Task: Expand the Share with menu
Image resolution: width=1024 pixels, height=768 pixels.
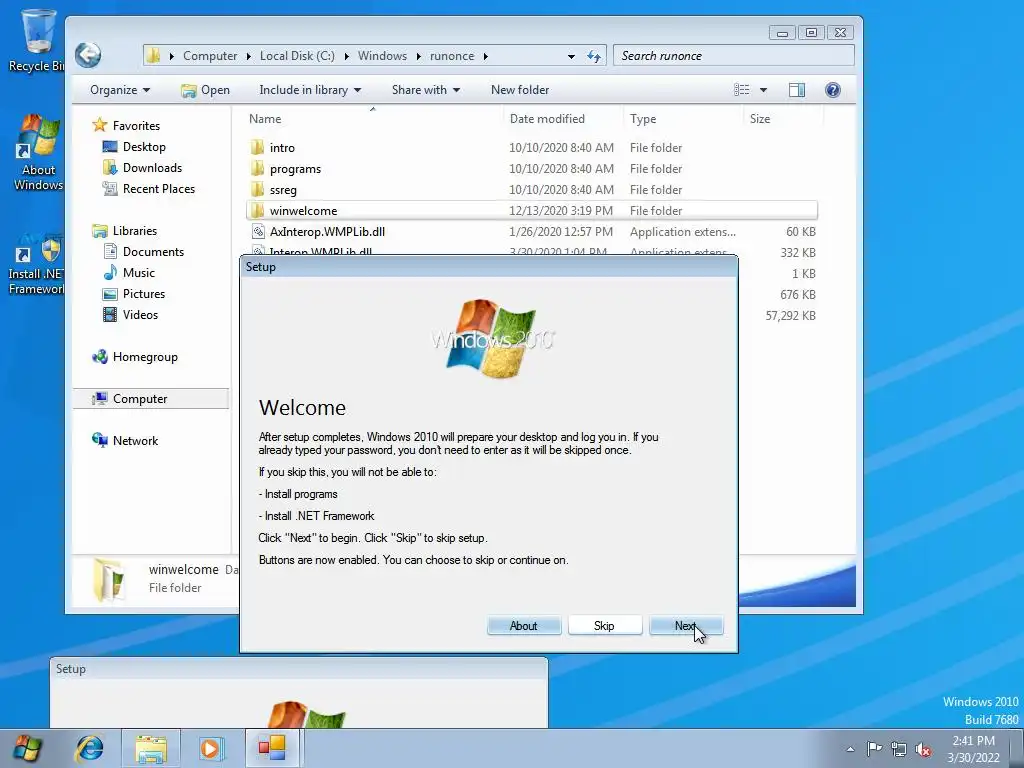Action: pos(425,90)
